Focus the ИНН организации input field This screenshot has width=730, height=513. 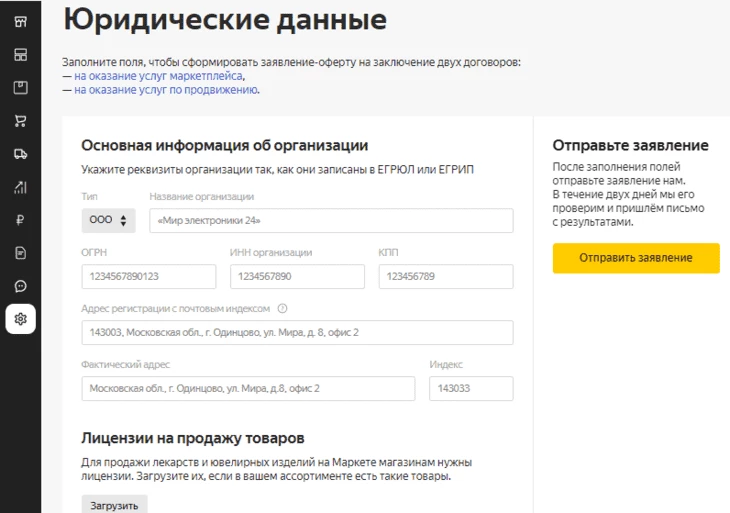click(x=297, y=277)
